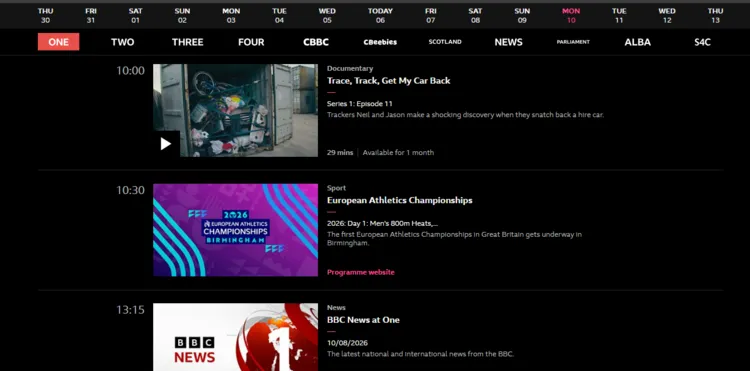
Task: Click Trackers Neil and Jason description
Action: 465,115
